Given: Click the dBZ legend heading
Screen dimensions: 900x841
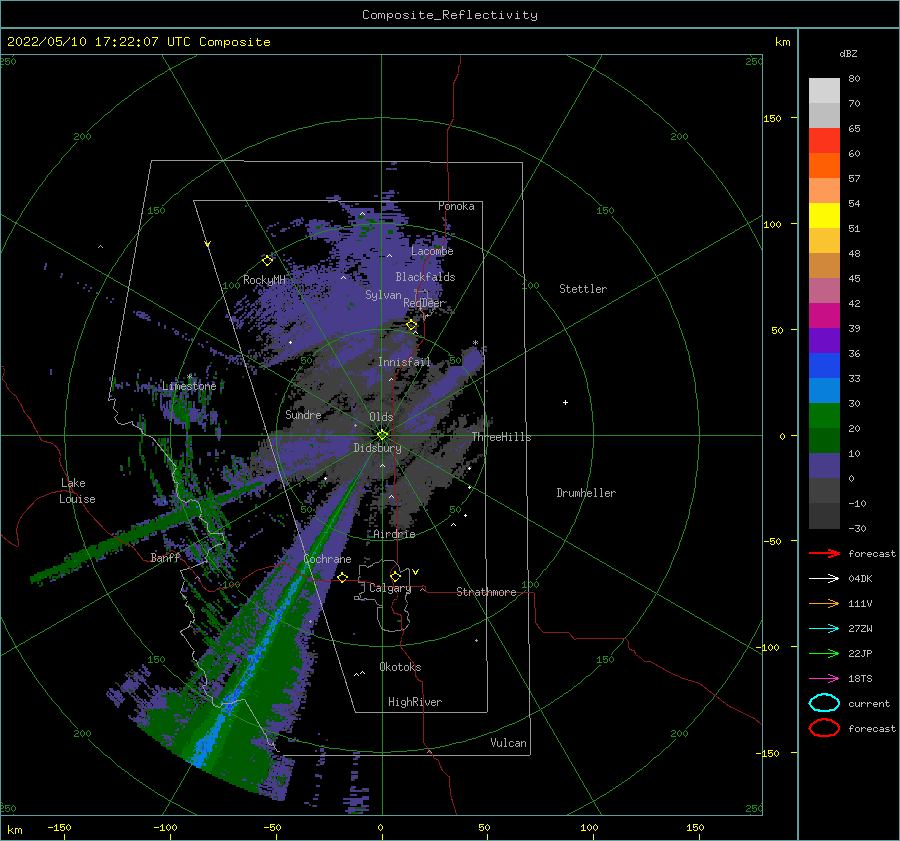Looking at the screenshot, I should [x=848, y=53].
